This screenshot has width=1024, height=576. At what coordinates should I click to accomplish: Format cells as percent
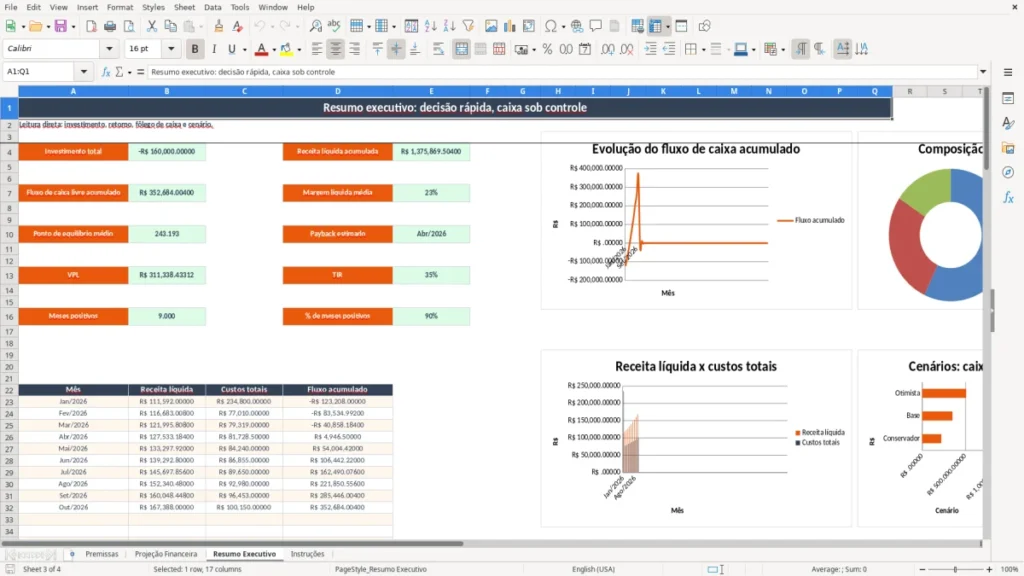[x=547, y=49]
